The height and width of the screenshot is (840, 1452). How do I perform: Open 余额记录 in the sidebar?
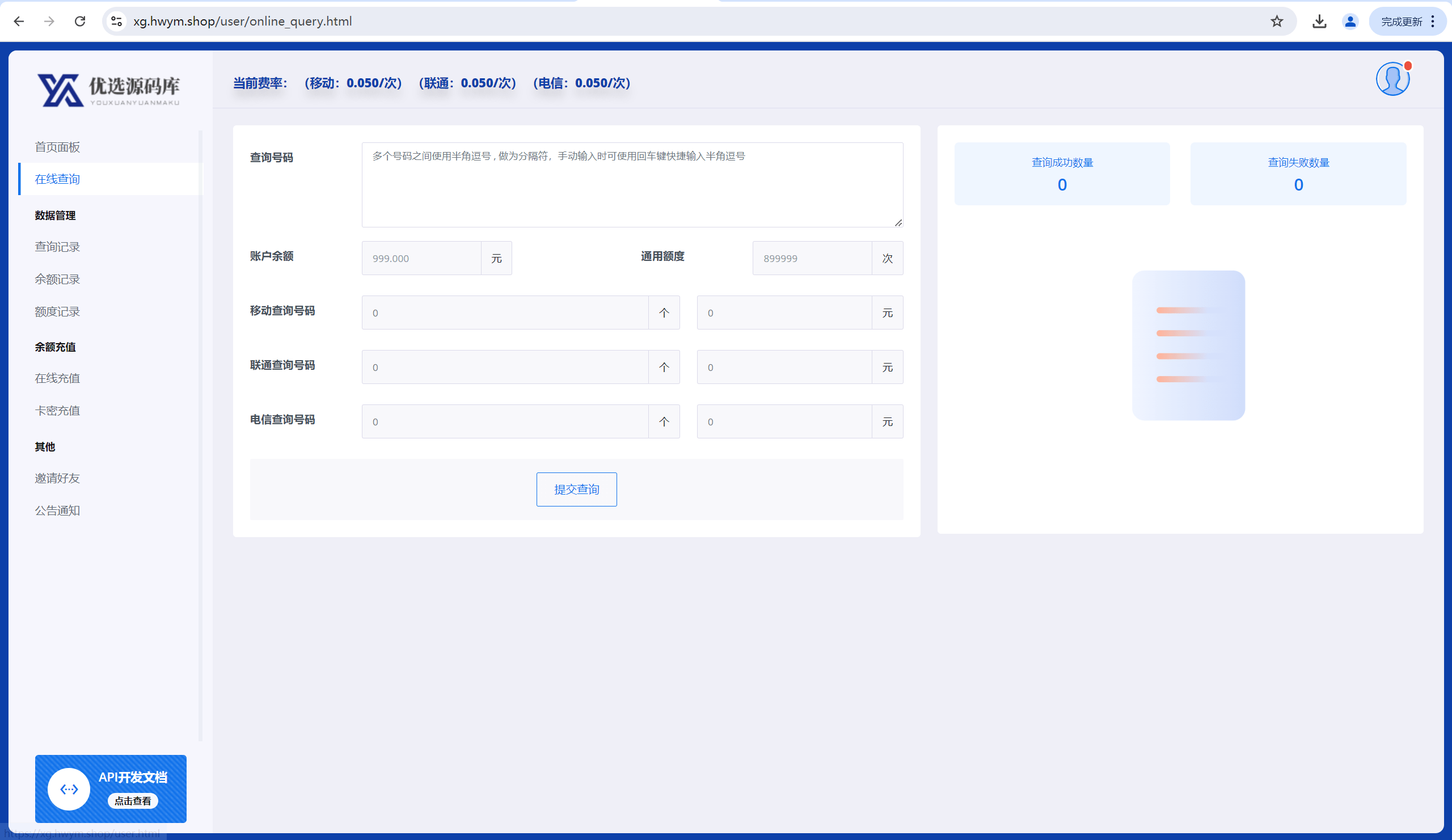[57, 280]
